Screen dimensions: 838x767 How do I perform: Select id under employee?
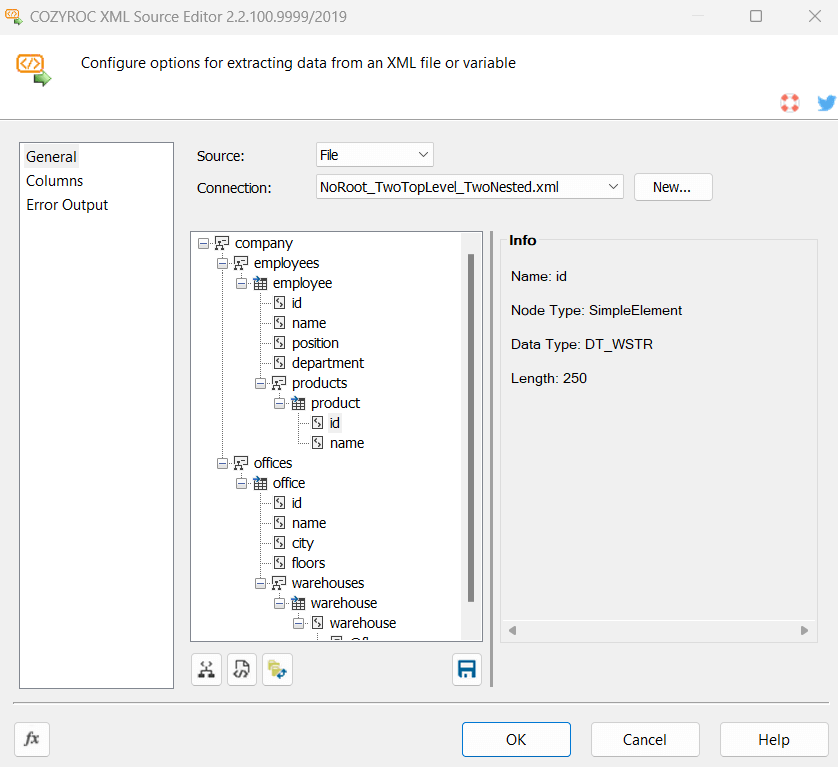pos(297,303)
